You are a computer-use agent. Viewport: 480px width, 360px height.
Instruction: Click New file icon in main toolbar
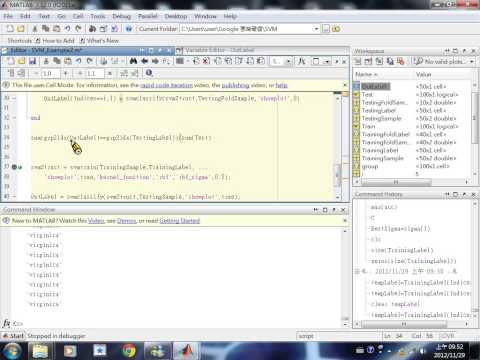click(10, 29)
